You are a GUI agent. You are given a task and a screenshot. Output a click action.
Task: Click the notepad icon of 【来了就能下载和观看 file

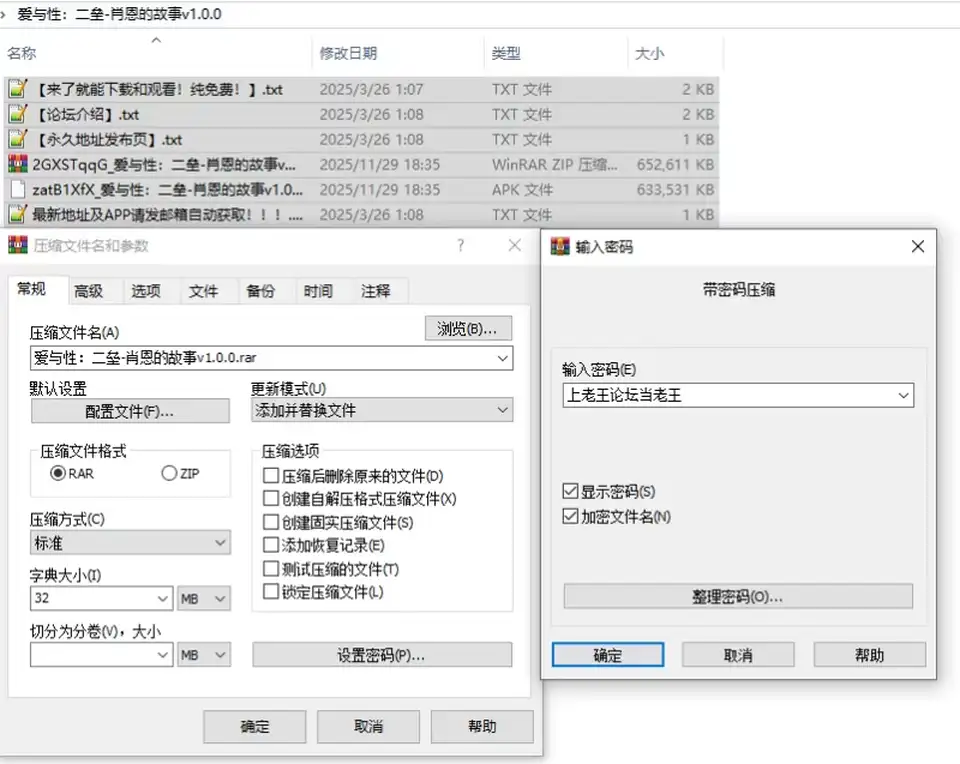click(18, 89)
